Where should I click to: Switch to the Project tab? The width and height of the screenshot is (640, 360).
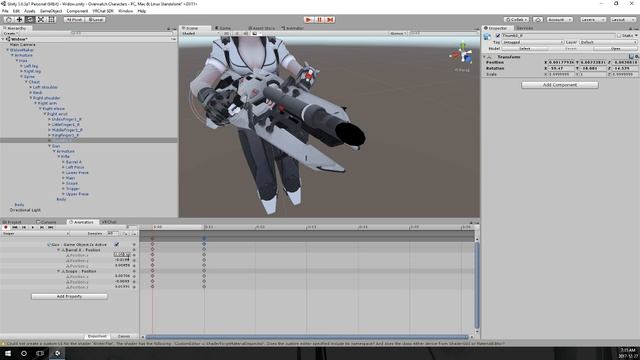[12, 222]
